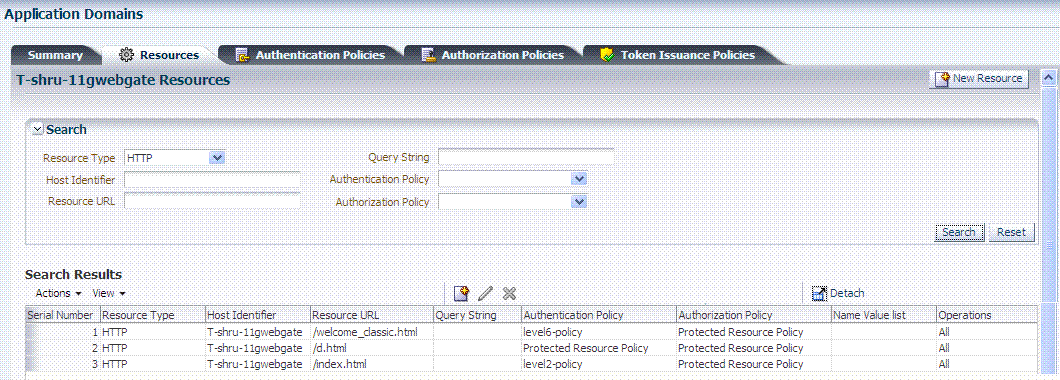Click the gear icon on Resources tab
This screenshot has width=1060, height=380.
[126, 55]
